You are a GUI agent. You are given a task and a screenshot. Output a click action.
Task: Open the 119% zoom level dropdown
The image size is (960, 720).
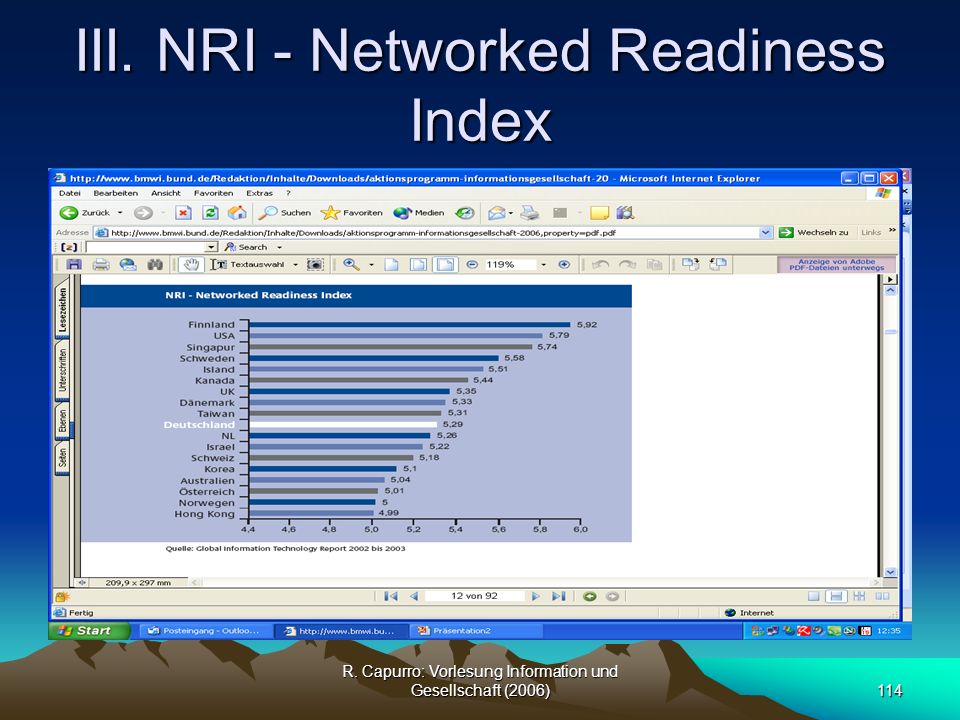[x=543, y=264]
